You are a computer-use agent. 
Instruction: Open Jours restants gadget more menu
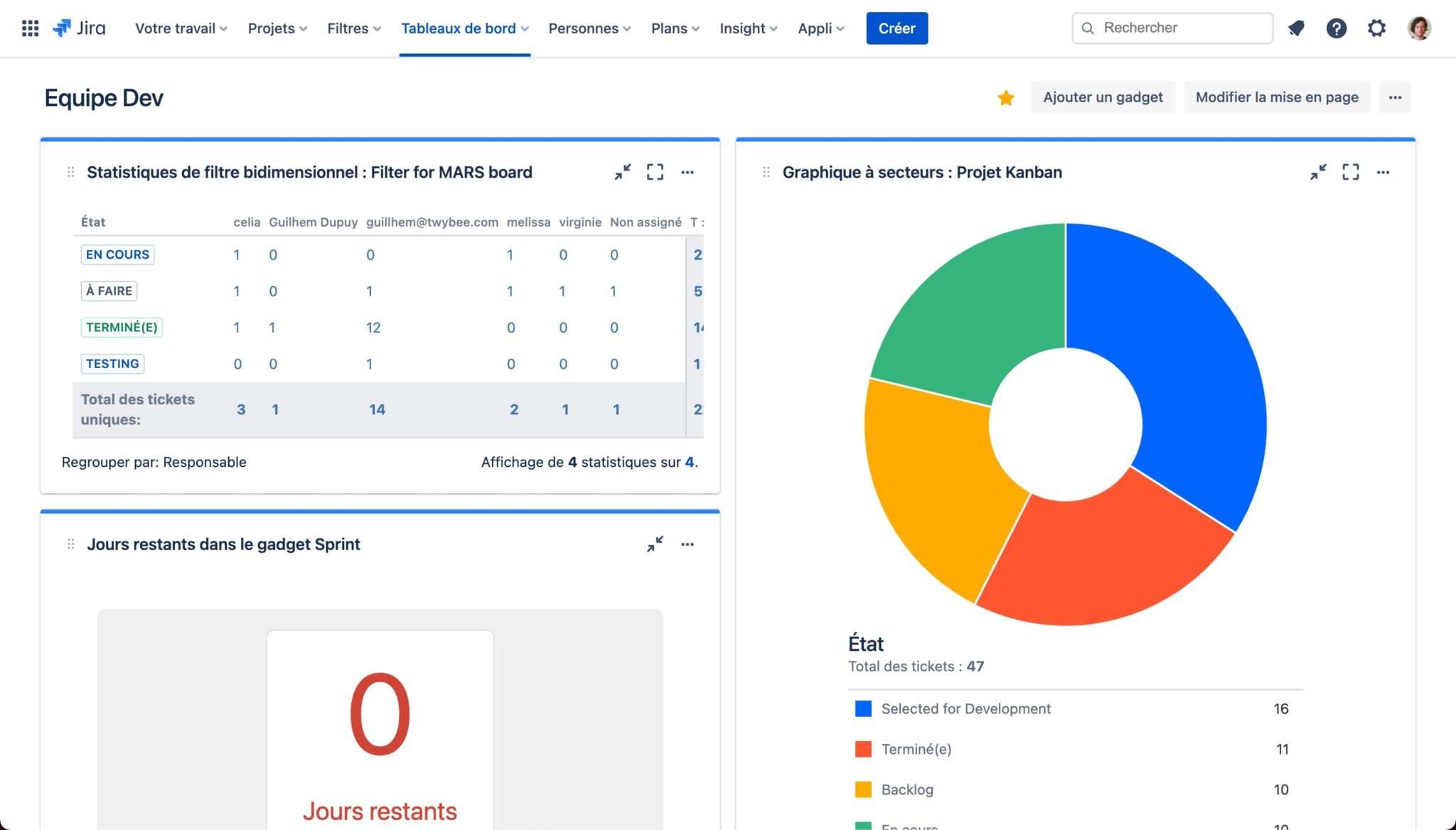click(x=687, y=544)
